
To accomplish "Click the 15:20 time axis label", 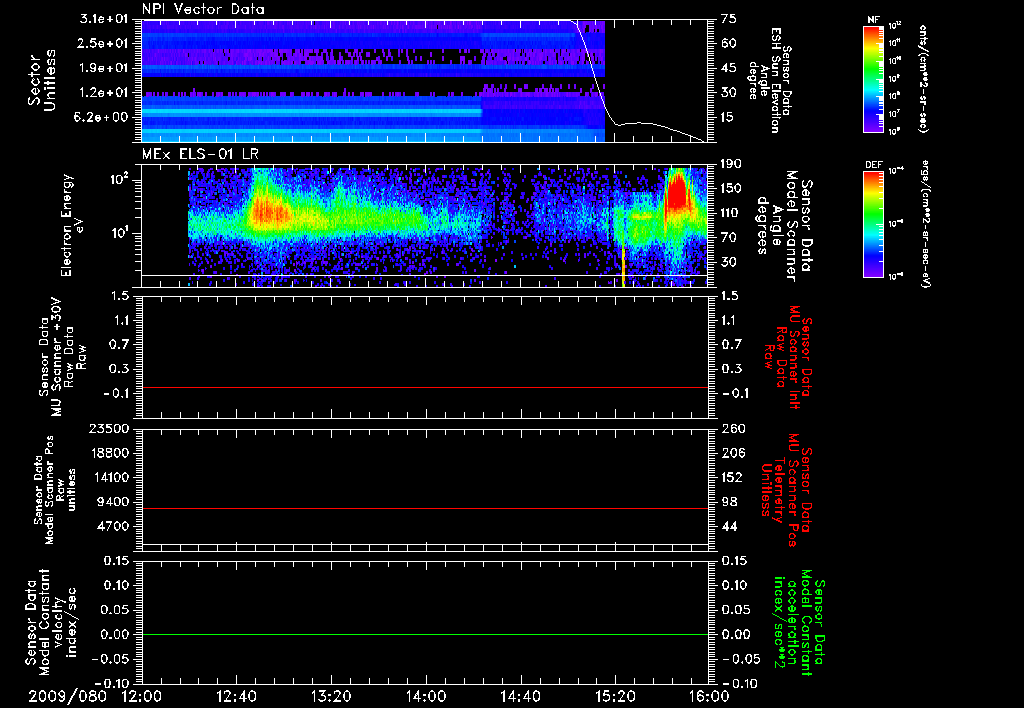I will click(615, 696).
